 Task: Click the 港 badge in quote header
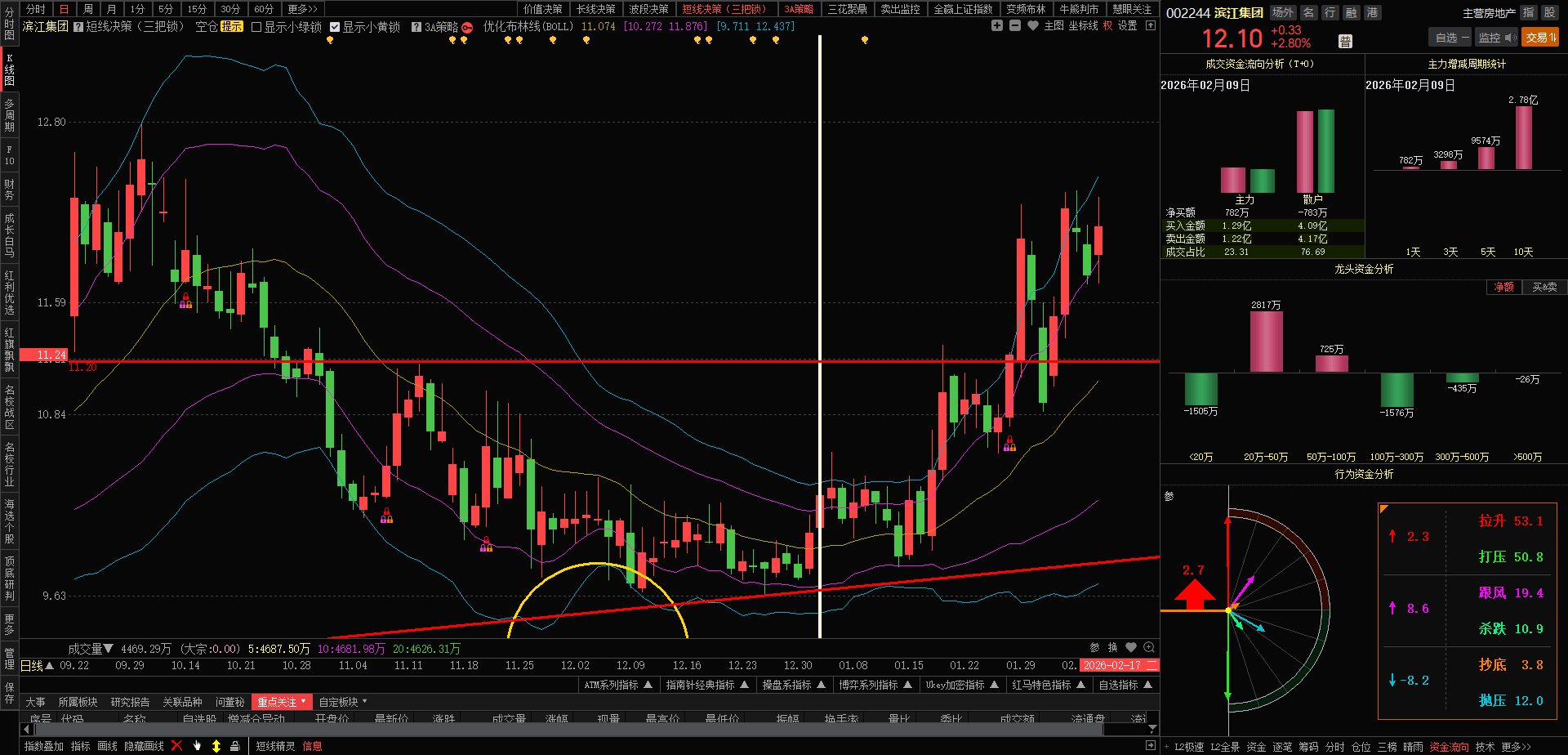pyautogui.click(x=1373, y=13)
